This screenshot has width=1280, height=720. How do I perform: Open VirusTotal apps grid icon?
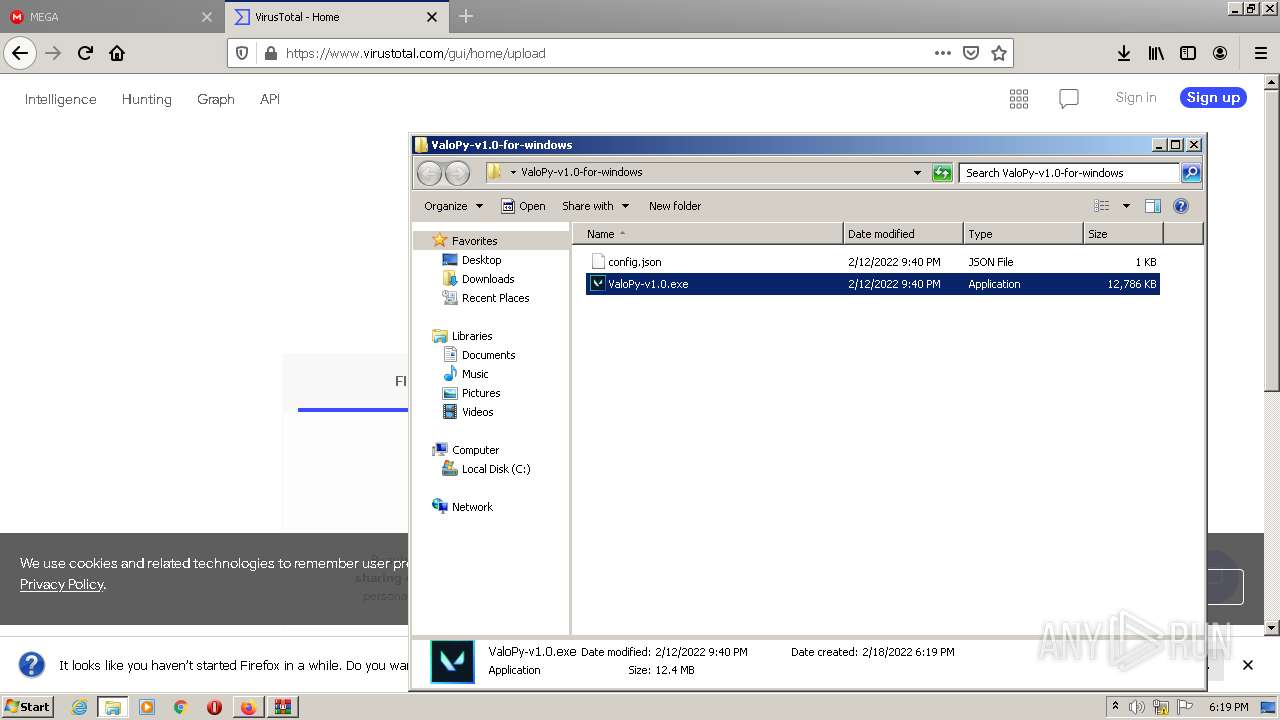coord(1019,98)
